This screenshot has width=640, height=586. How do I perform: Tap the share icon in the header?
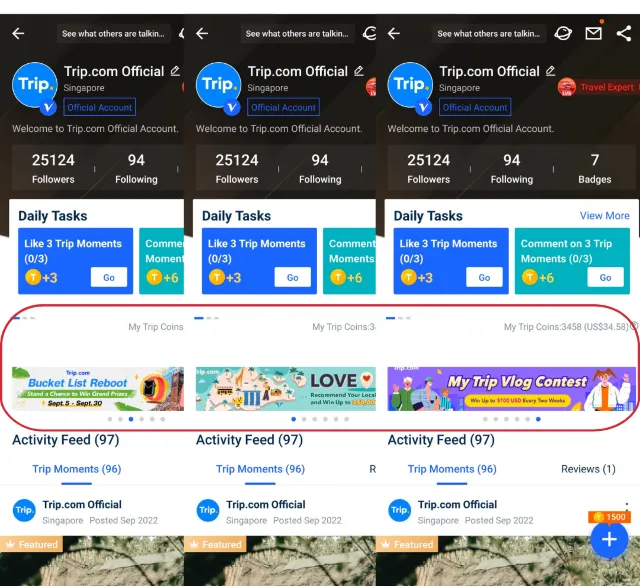point(624,33)
